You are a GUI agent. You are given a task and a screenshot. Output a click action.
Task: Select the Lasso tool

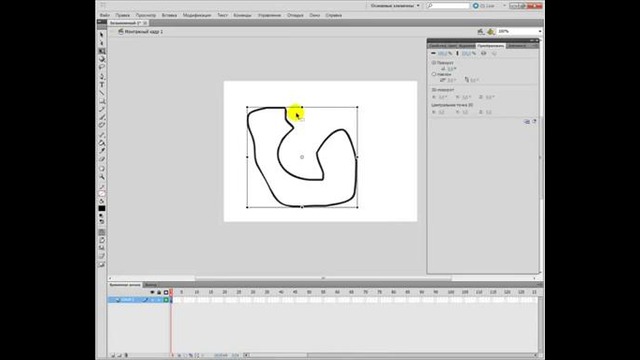point(102,67)
